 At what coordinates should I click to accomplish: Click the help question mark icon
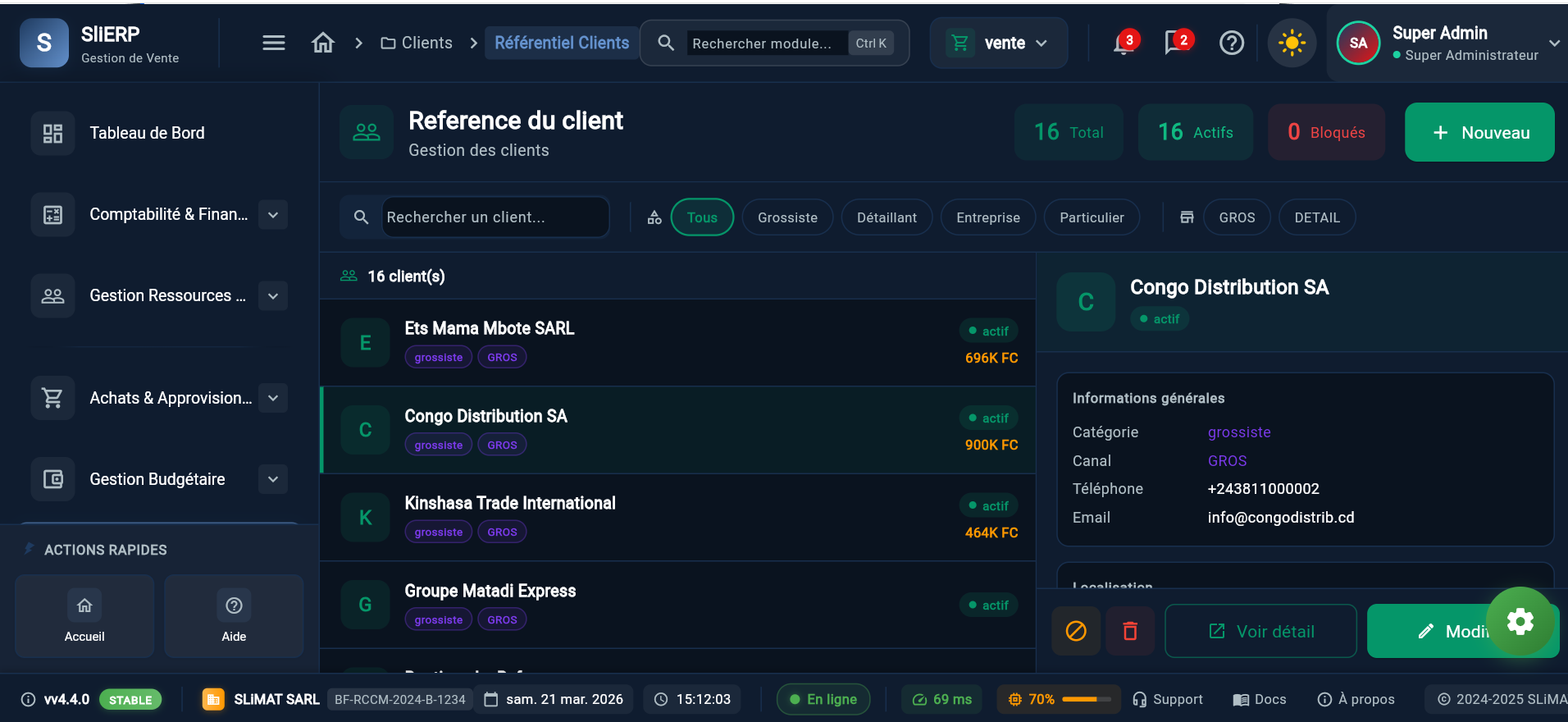[x=1232, y=43]
